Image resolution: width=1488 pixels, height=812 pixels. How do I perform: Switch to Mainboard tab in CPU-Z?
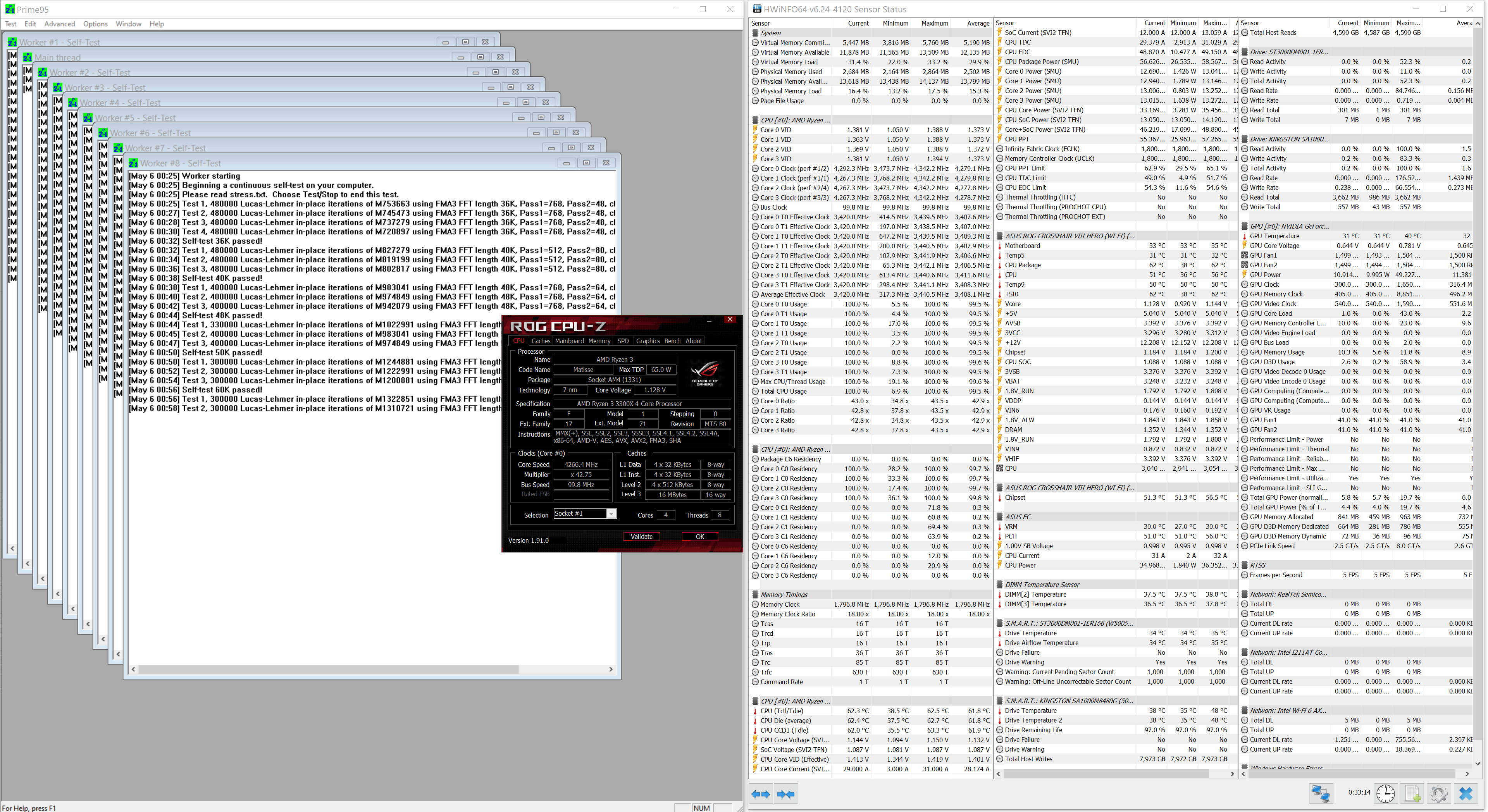pyautogui.click(x=569, y=341)
